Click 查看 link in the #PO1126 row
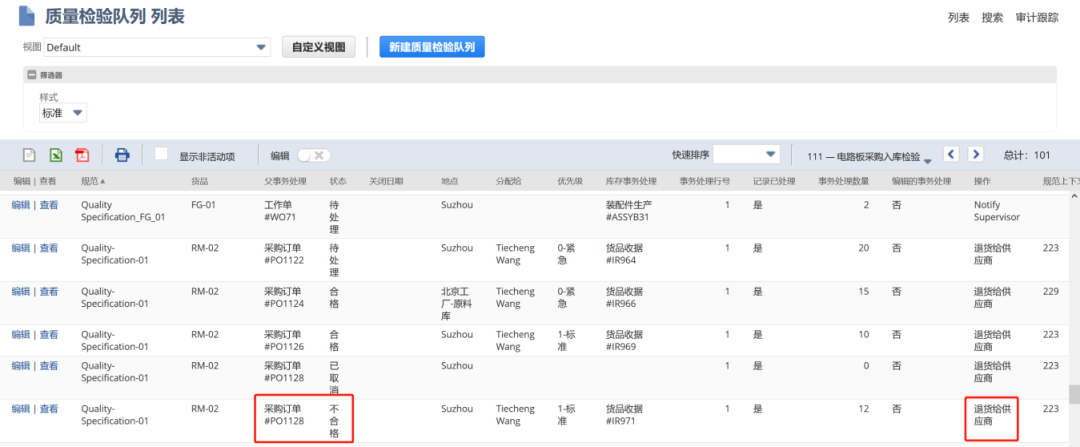 [48, 334]
